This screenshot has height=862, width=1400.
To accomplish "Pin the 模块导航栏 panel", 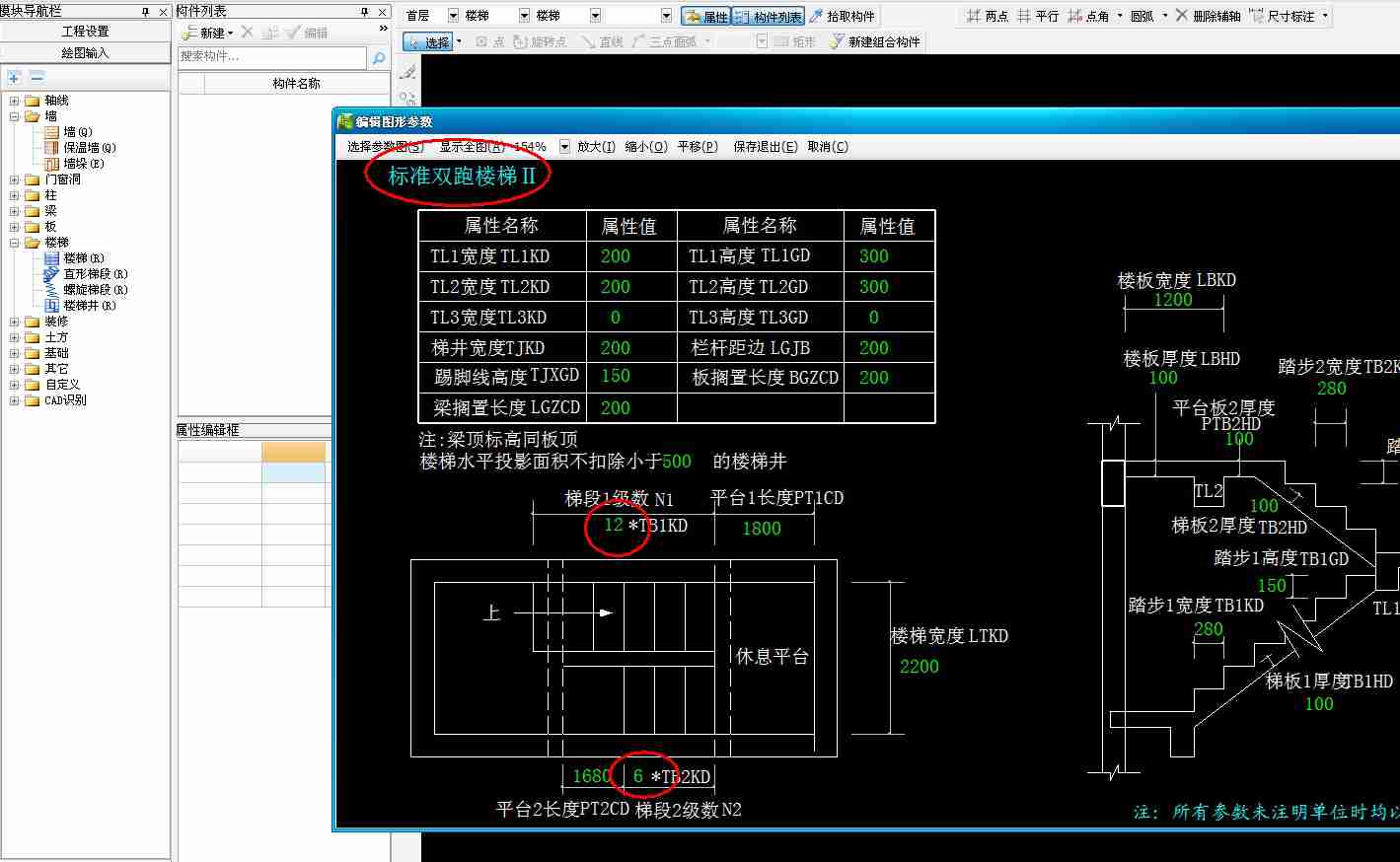I will pyautogui.click(x=146, y=12).
